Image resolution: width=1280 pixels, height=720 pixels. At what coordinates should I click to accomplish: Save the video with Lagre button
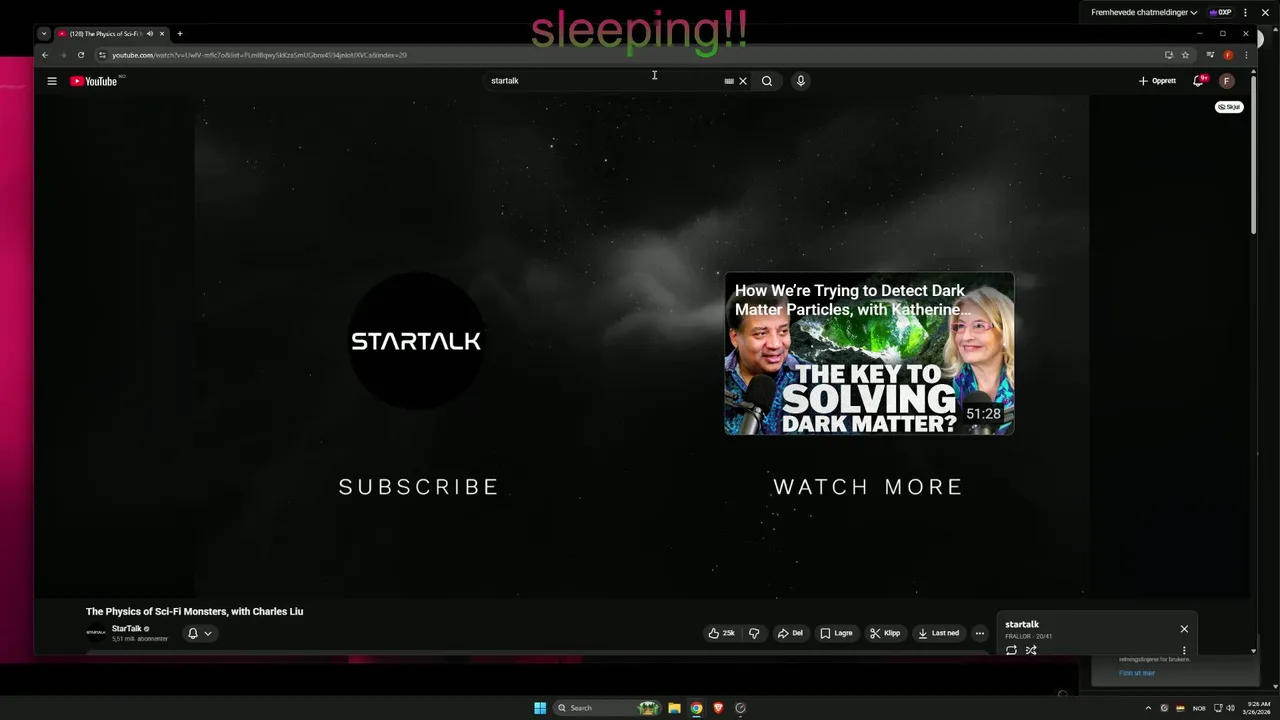[x=836, y=633]
